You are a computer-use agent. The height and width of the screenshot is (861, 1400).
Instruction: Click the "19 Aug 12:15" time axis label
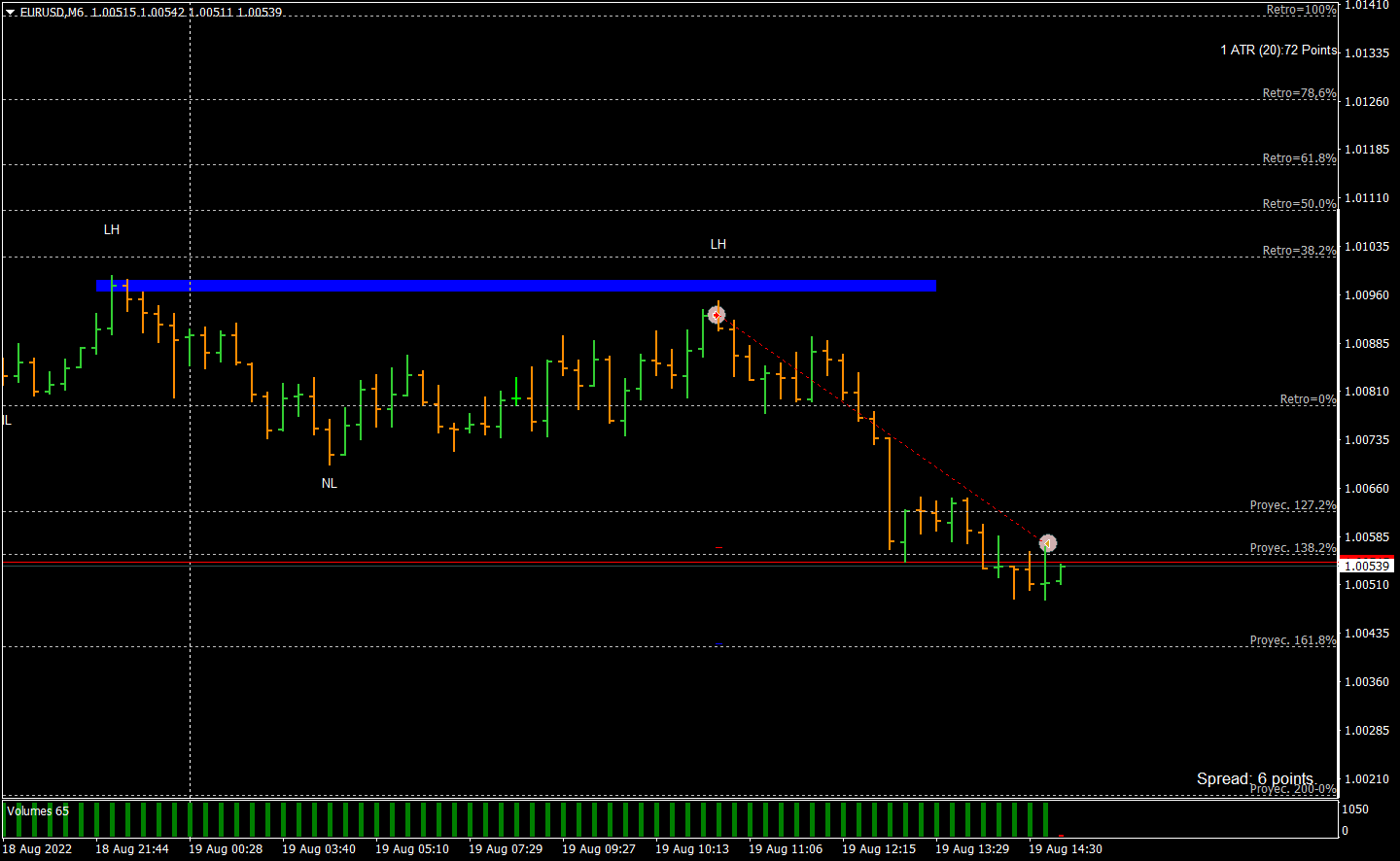879,849
